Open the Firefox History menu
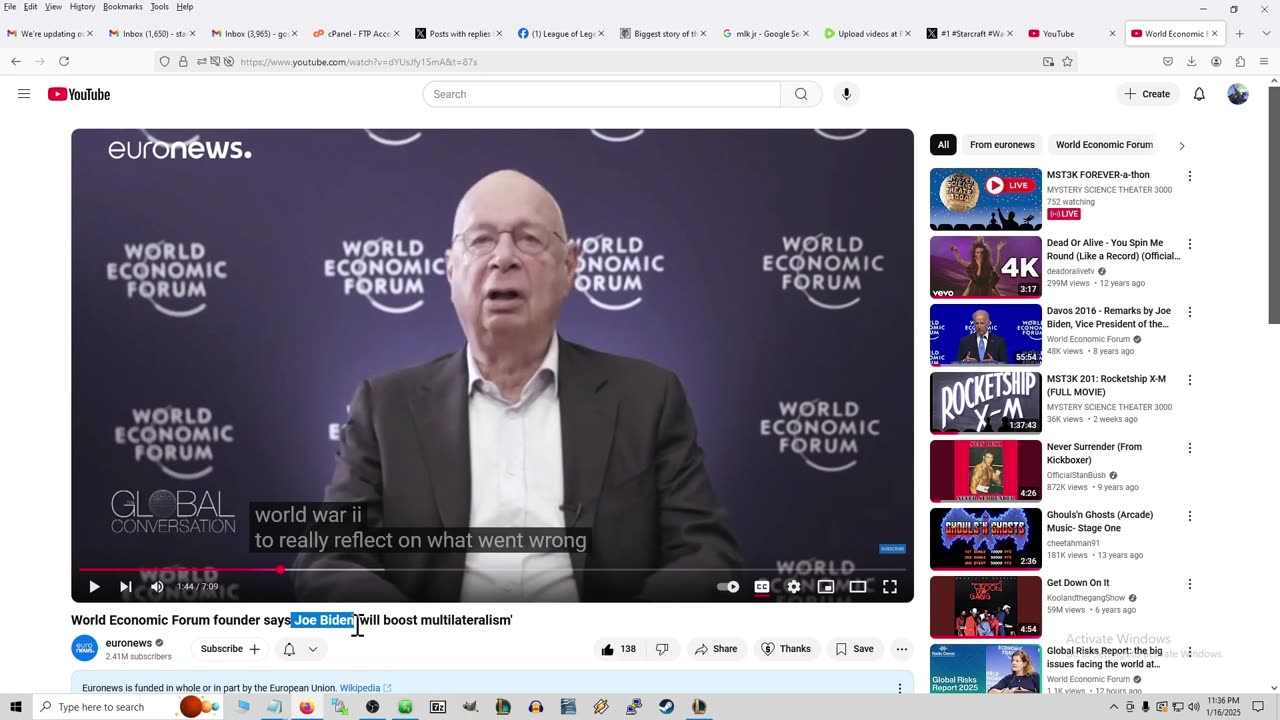 point(83,7)
